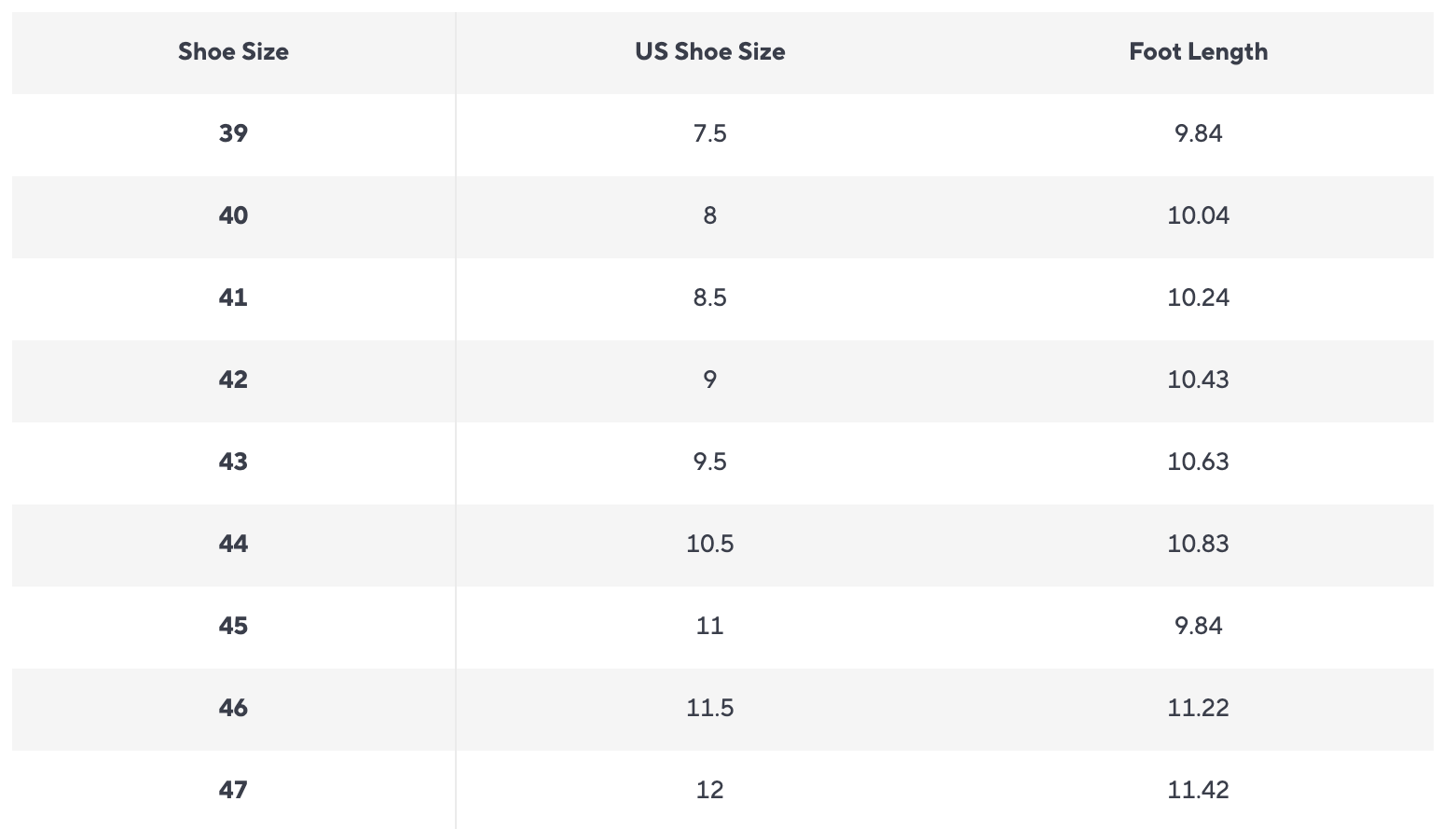This screenshot has width=1456, height=829.
Task: Select shoe size 39 cell
Action: (x=233, y=133)
